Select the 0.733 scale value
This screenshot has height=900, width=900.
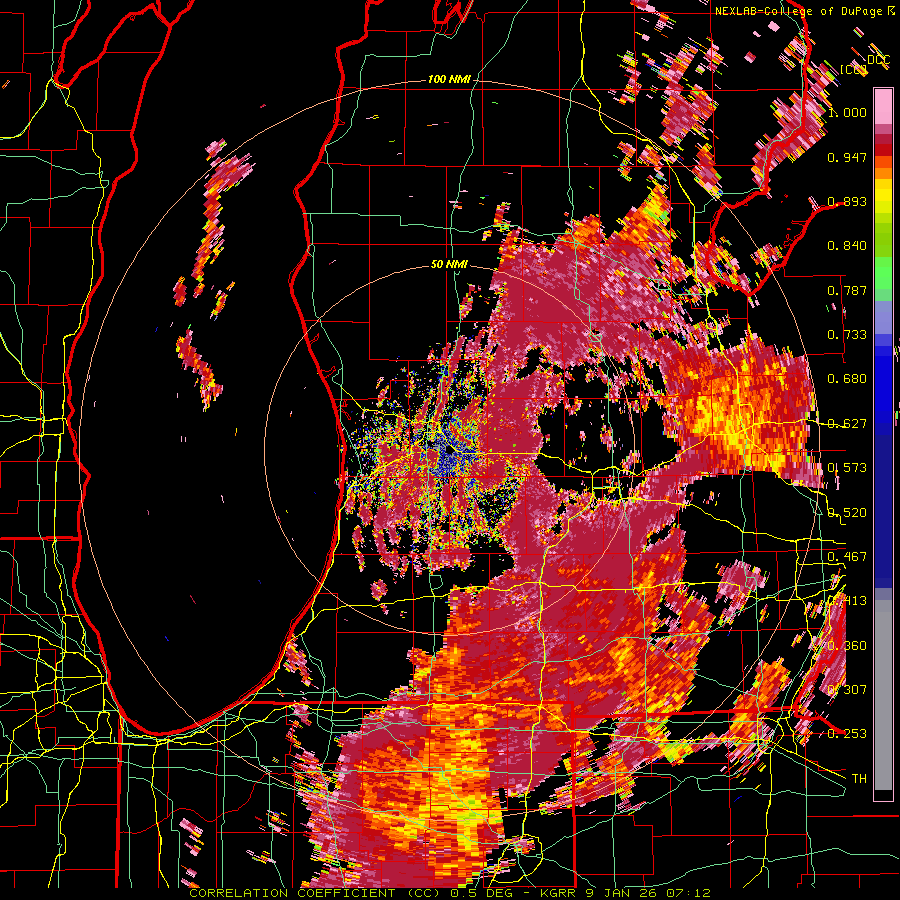click(x=847, y=335)
